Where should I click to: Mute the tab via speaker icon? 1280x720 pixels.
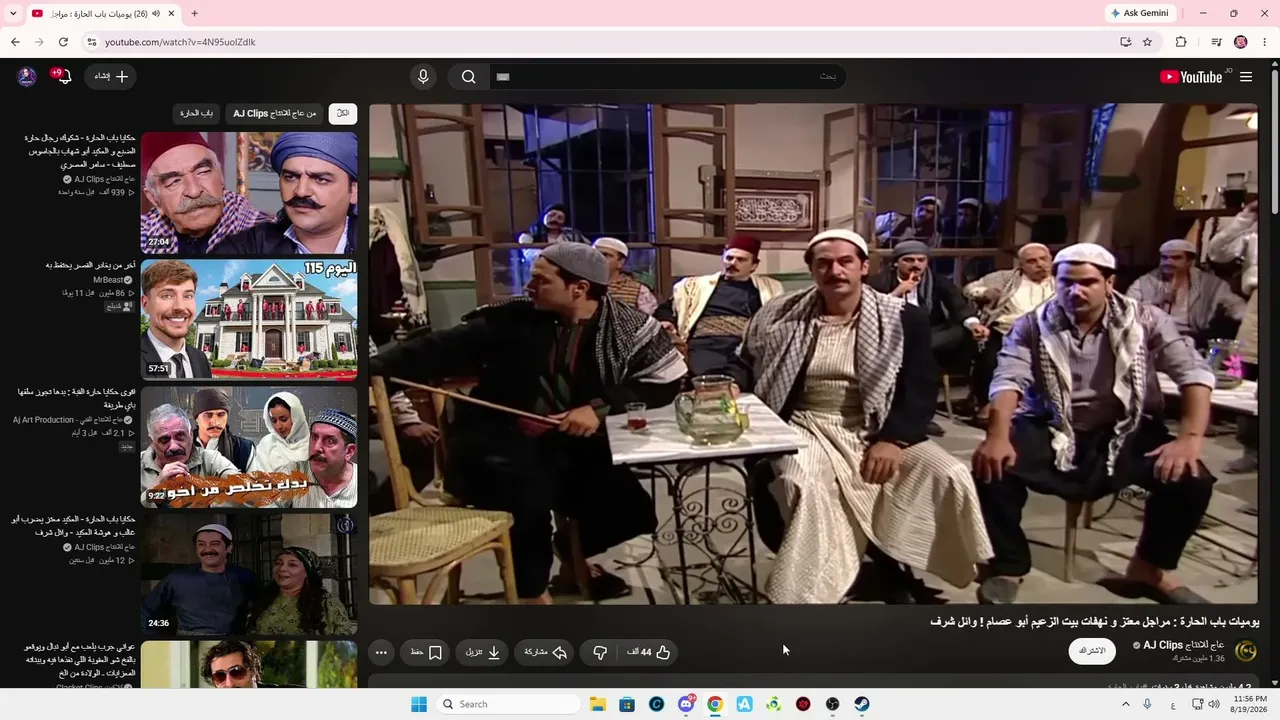156,13
